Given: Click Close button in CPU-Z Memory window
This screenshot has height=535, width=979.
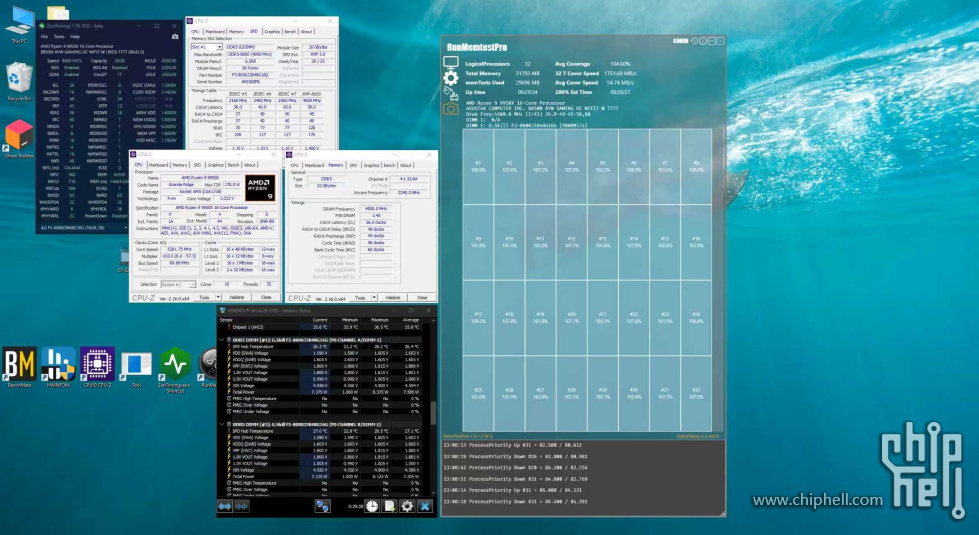Looking at the screenshot, I should tap(423, 298).
